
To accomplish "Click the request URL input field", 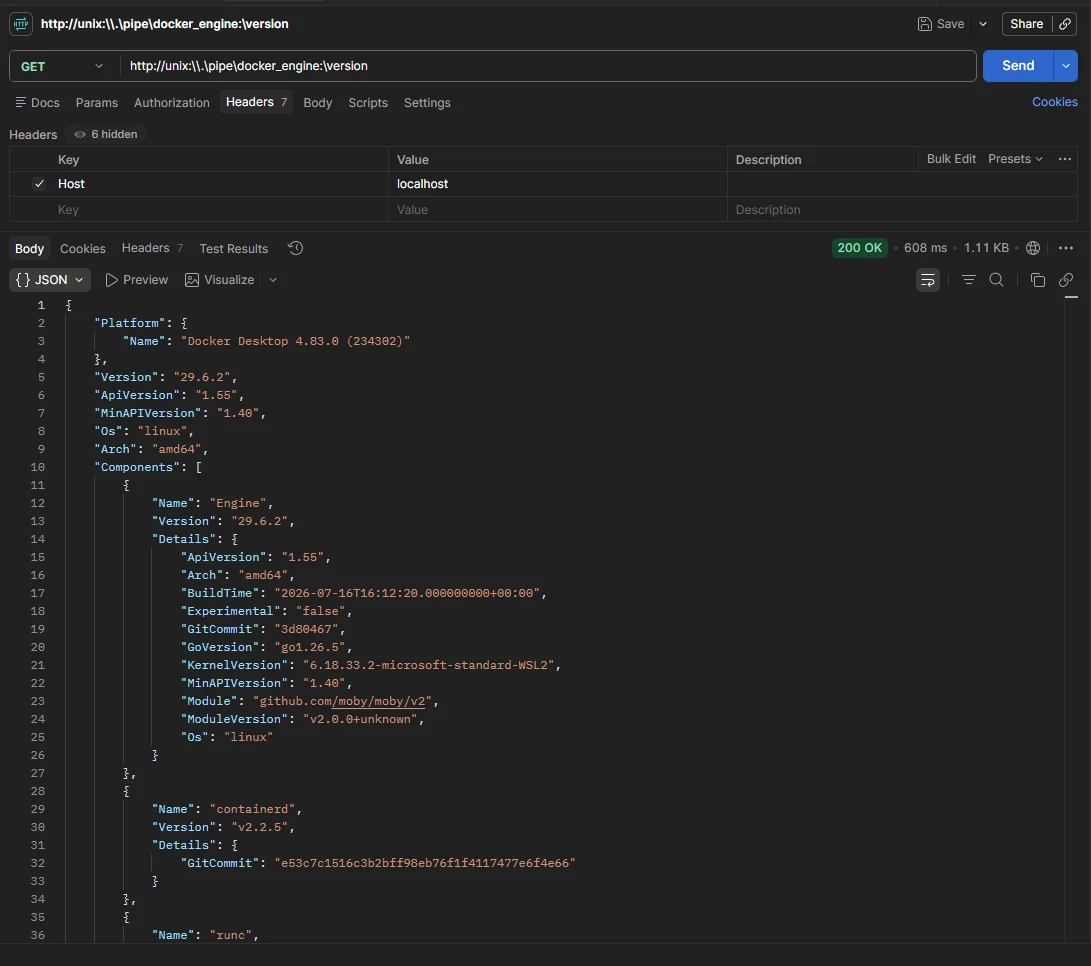I will (x=548, y=66).
